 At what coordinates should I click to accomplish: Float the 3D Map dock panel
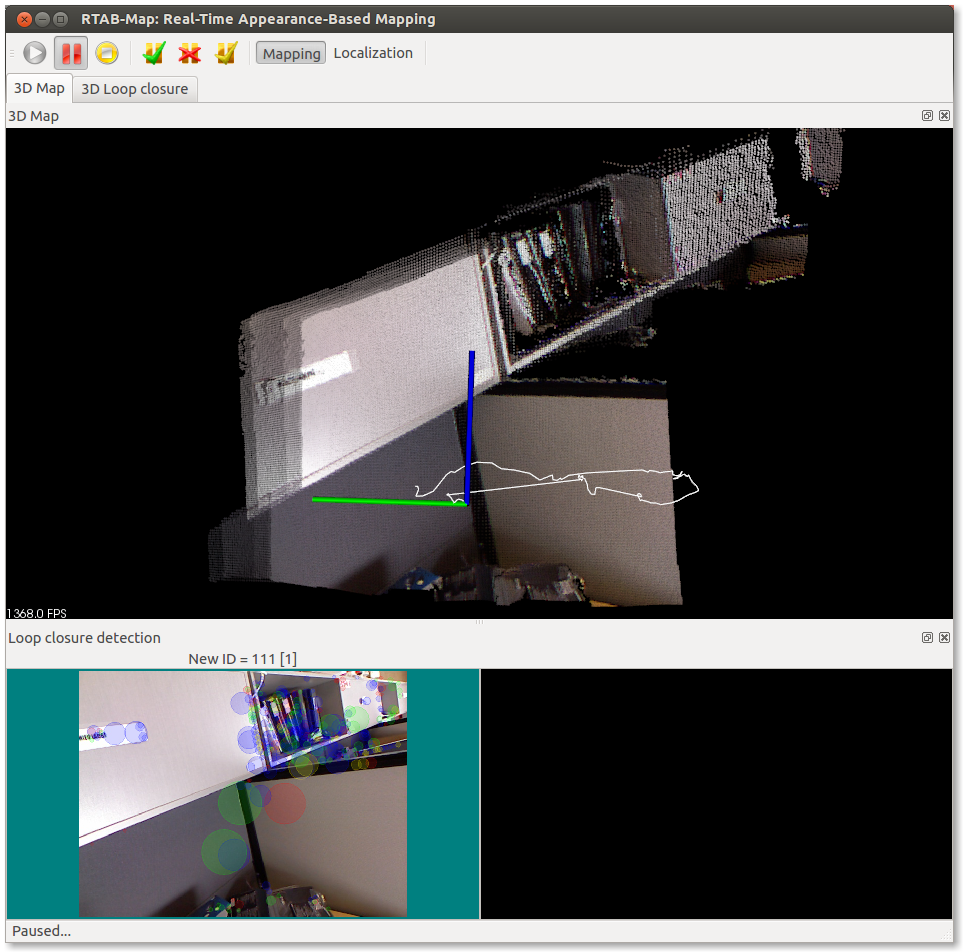click(927, 116)
